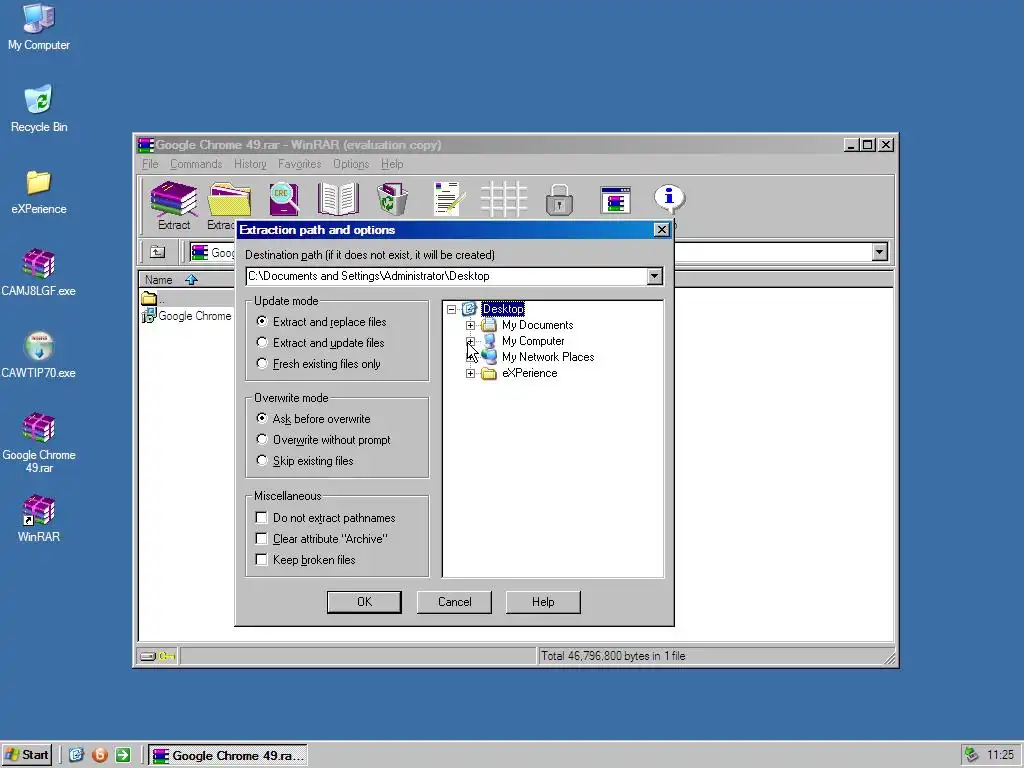Select Desktop in the folder tree
1024x768 pixels.
tap(503, 309)
